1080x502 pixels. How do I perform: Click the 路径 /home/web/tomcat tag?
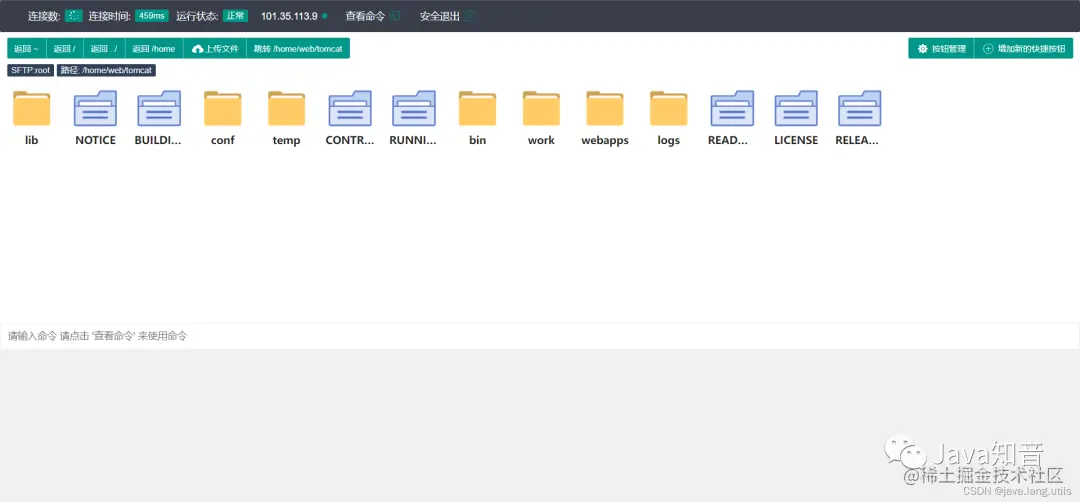(107, 70)
